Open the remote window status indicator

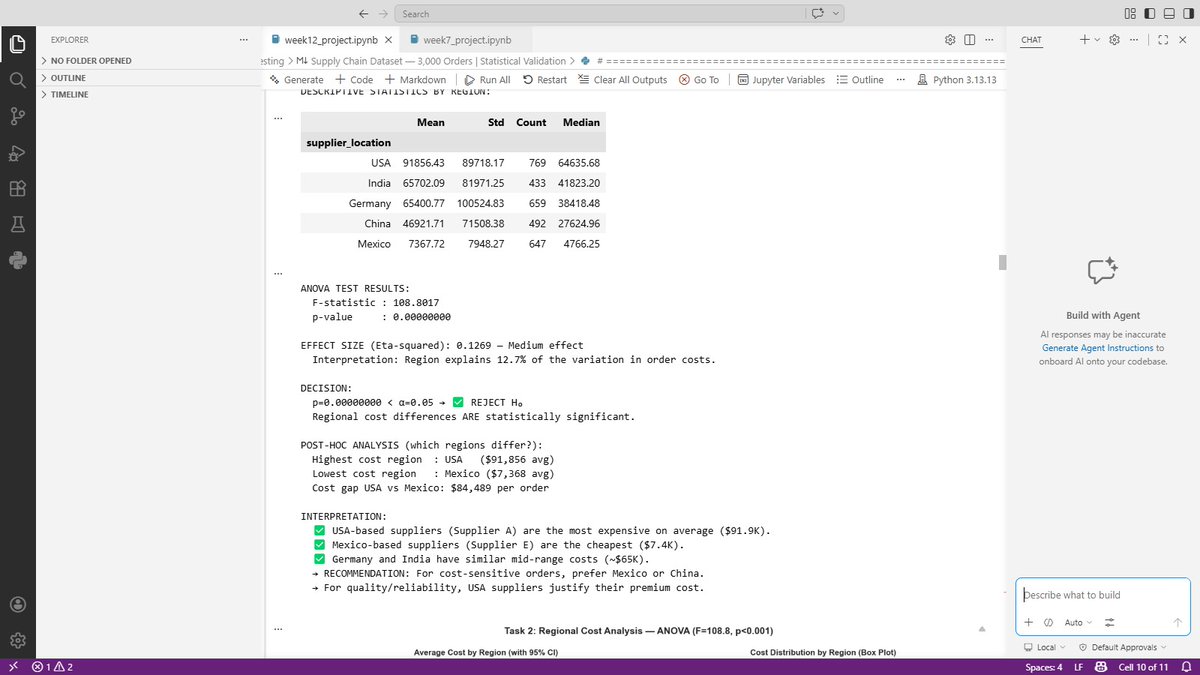(x=13, y=667)
